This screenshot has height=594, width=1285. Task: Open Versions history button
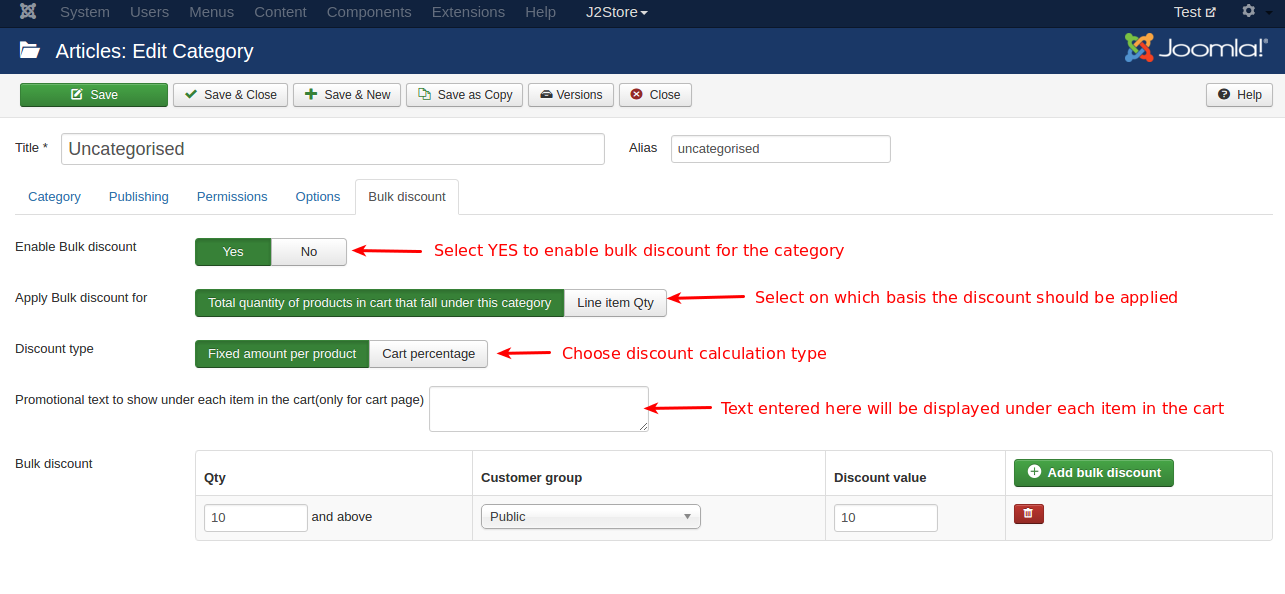571,95
